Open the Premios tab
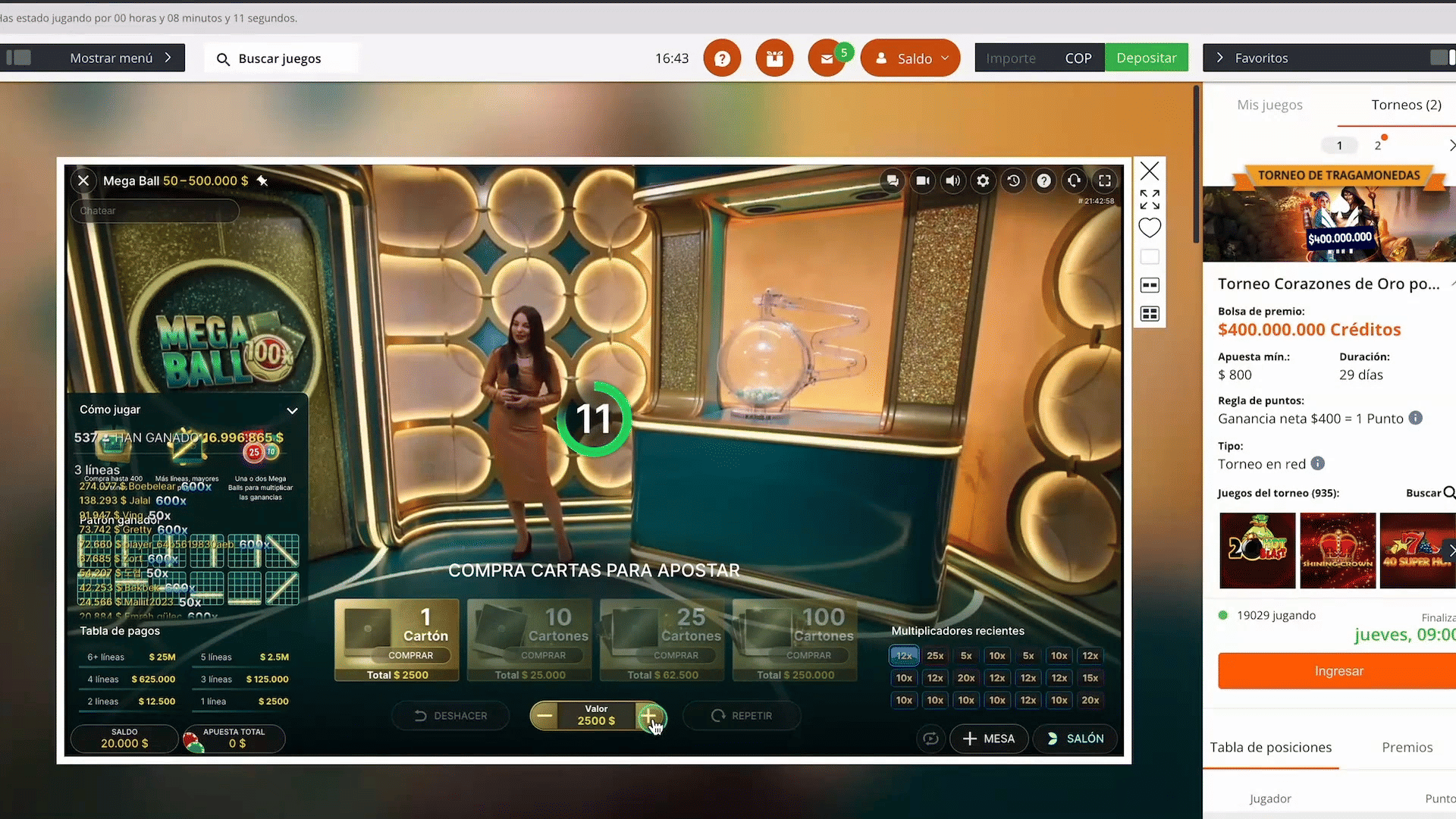 (x=1407, y=747)
